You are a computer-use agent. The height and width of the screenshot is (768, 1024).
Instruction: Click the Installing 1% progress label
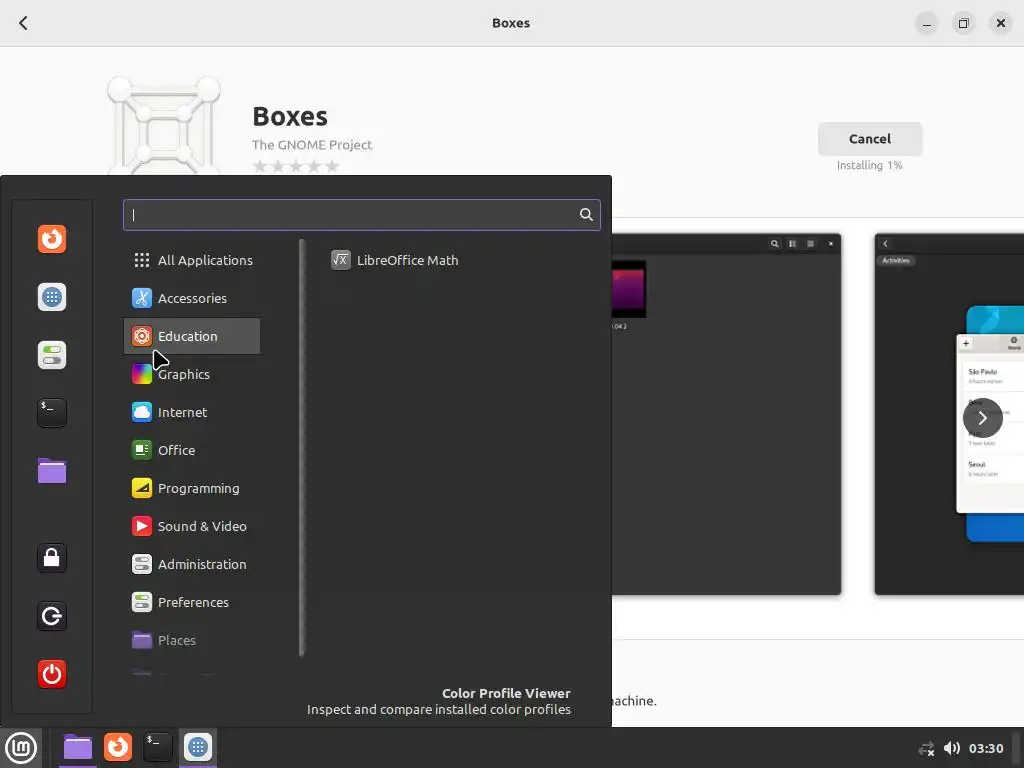pos(869,165)
